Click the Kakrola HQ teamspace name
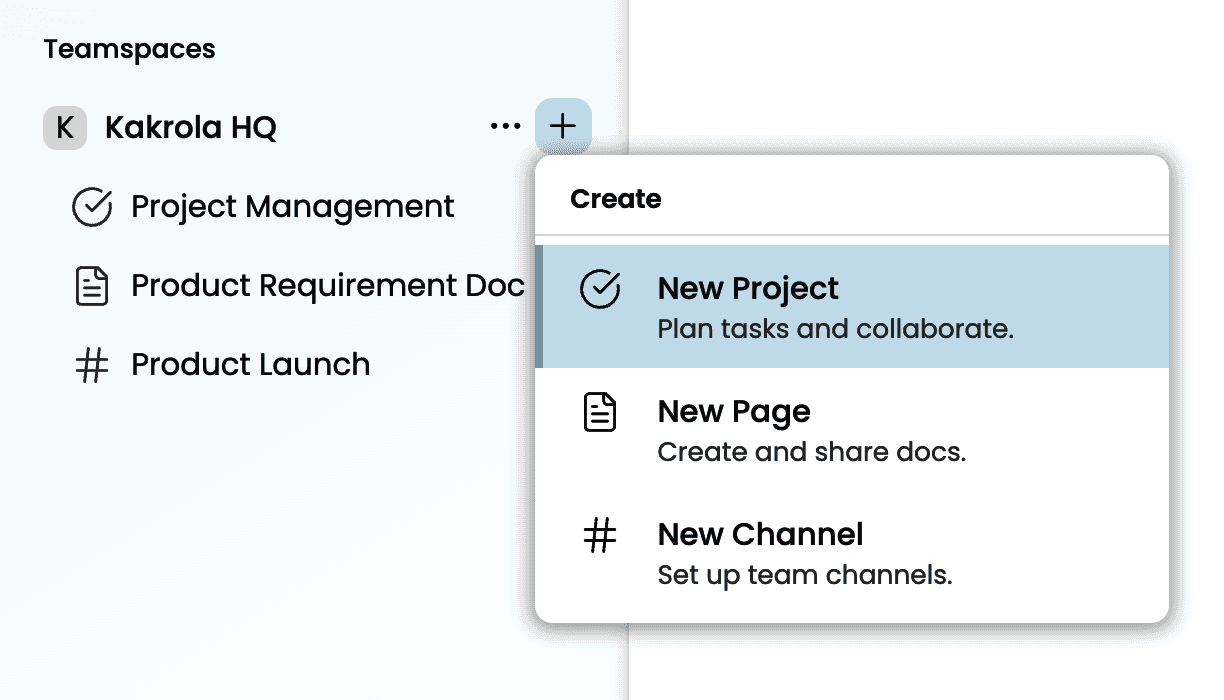 pos(191,128)
